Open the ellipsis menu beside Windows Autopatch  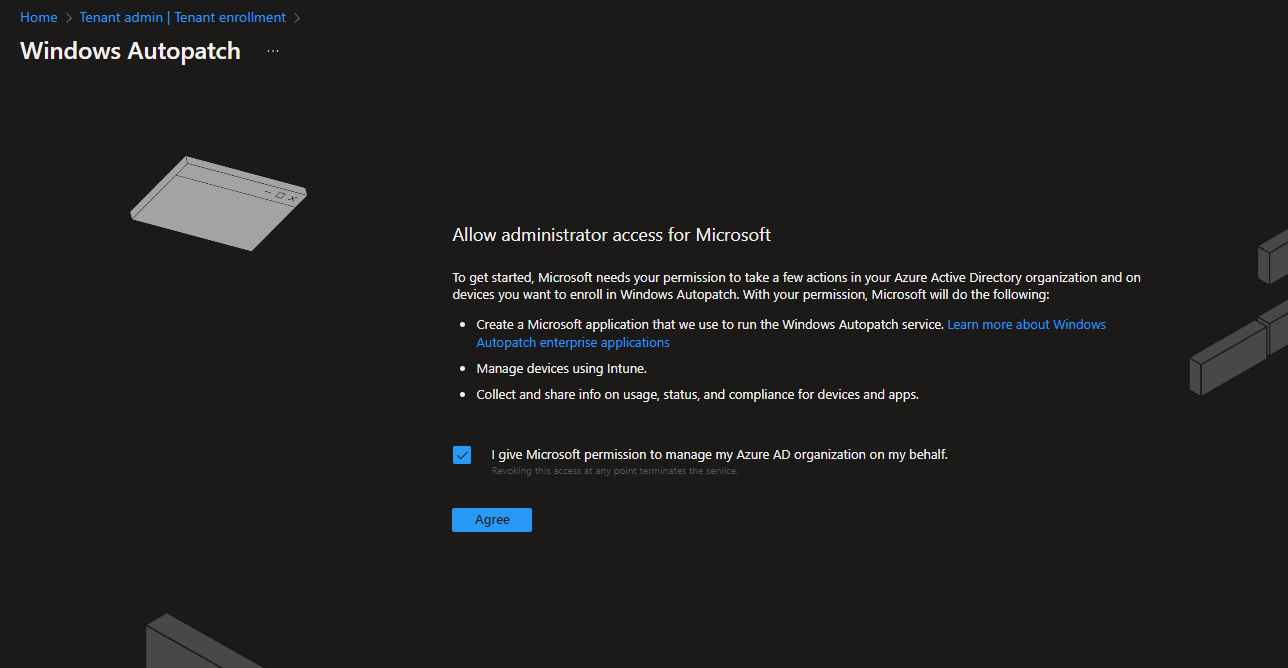[273, 51]
